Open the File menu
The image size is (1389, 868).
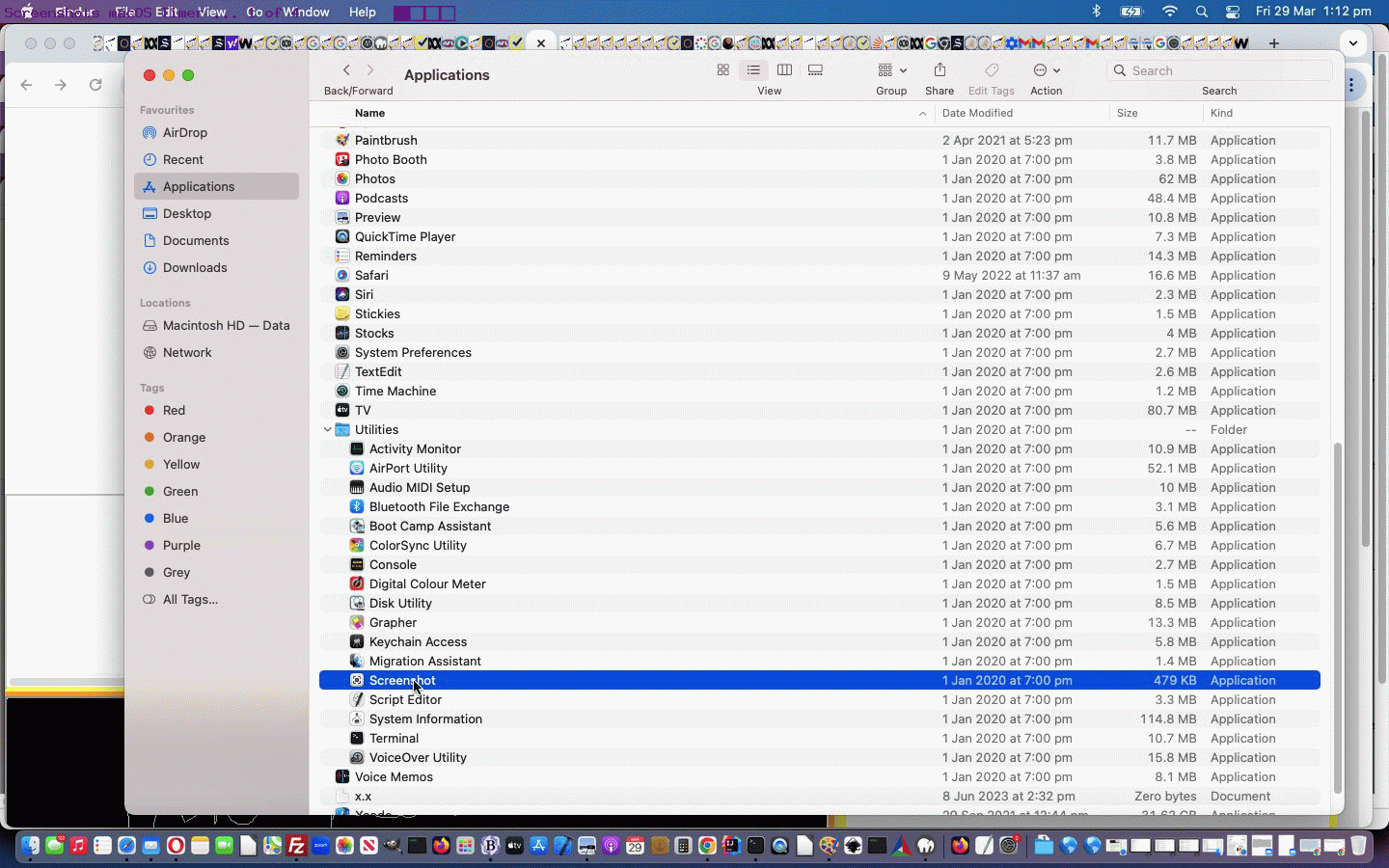[125, 12]
